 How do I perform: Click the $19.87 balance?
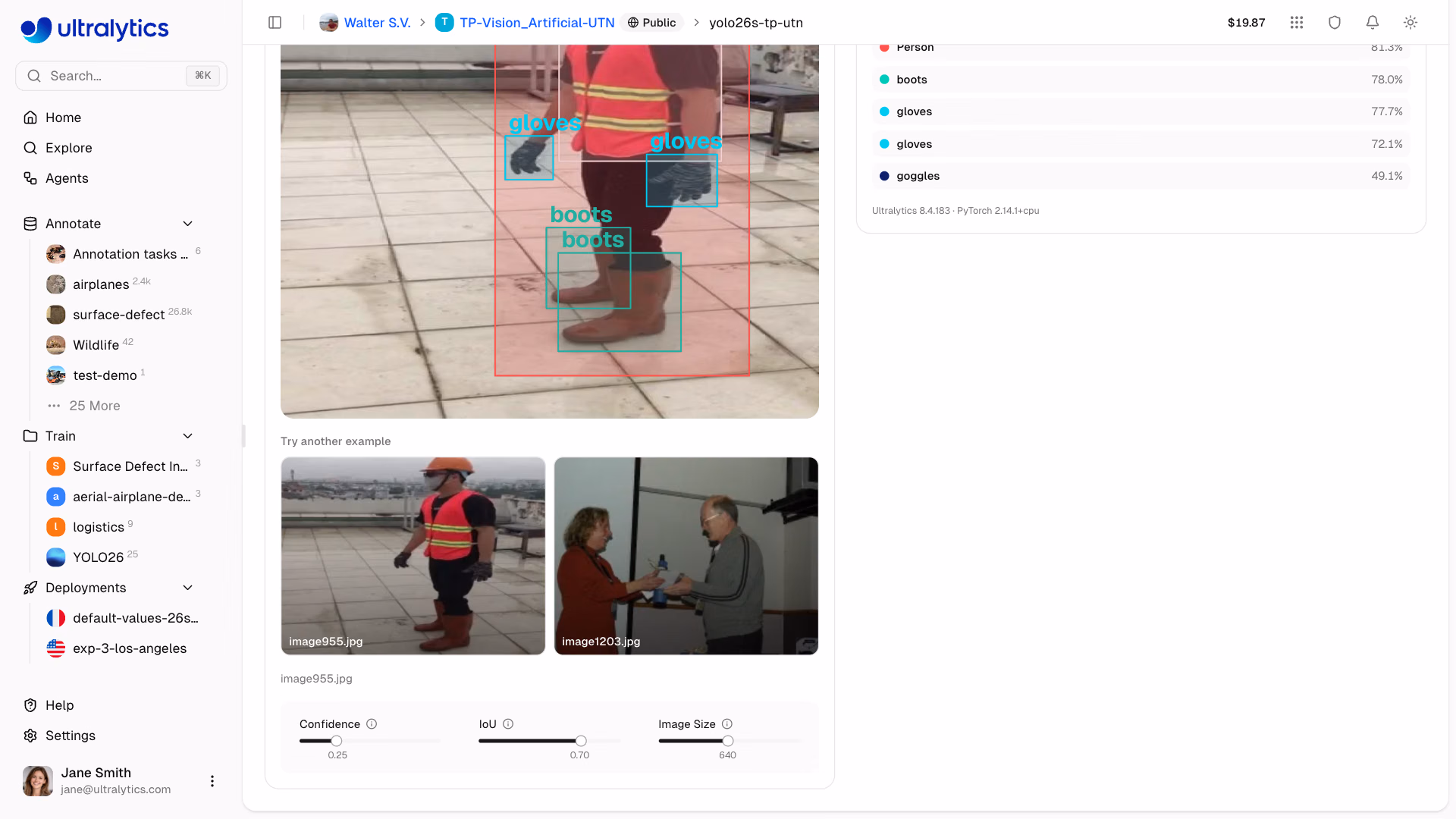1246,23
